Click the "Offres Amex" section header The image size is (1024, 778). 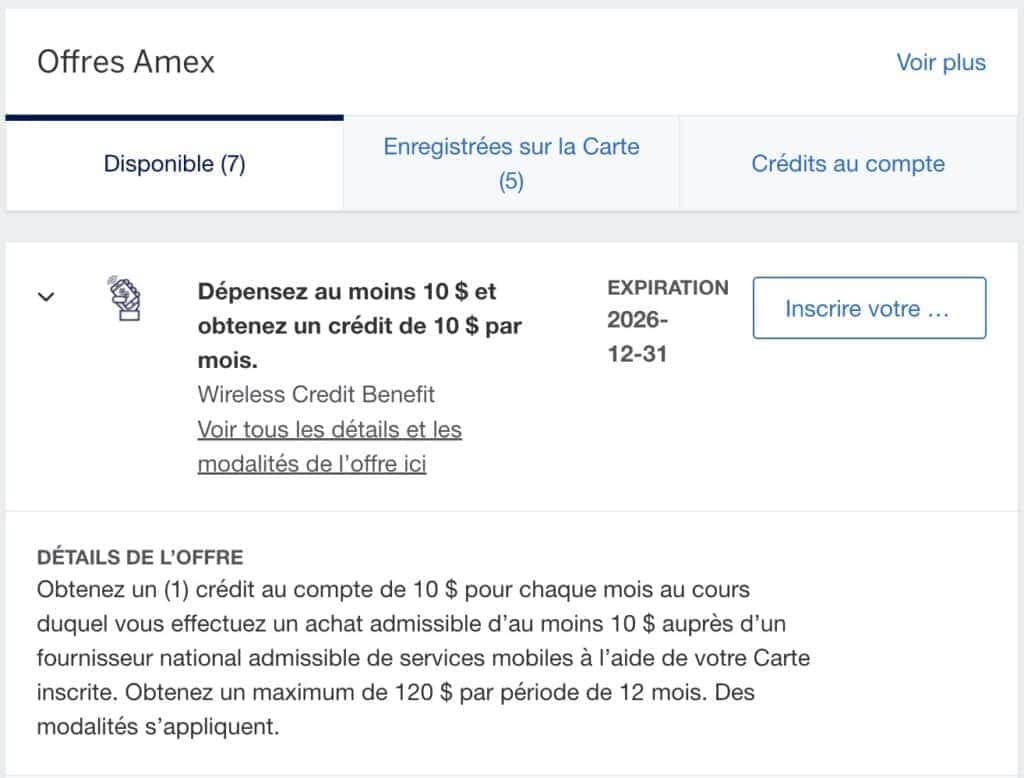click(126, 62)
